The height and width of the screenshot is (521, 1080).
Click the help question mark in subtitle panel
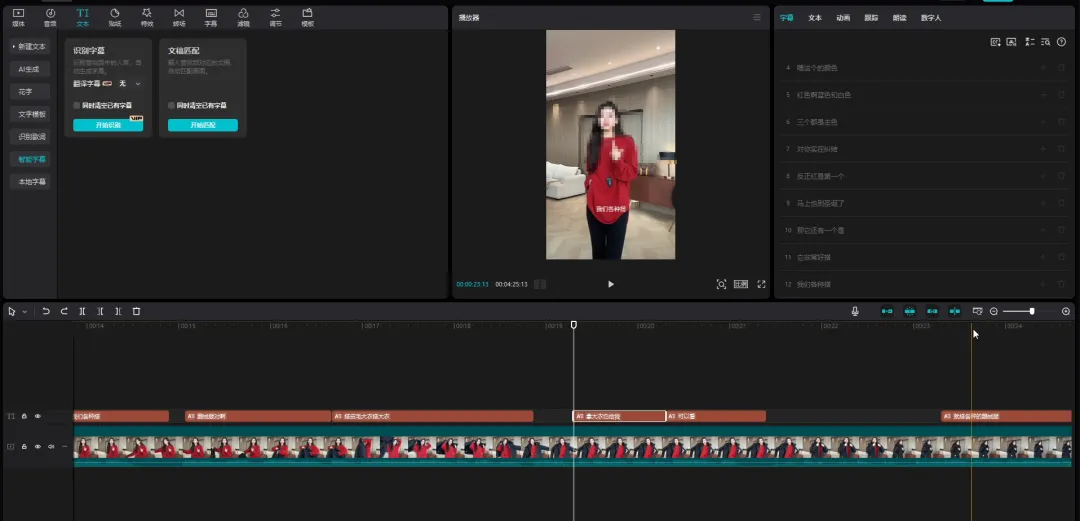tap(1062, 42)
